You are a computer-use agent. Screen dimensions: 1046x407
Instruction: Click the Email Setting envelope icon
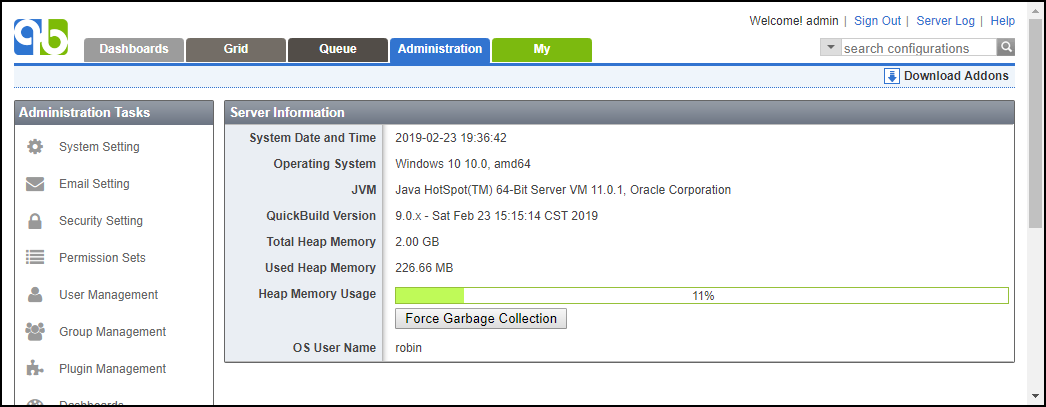(35, 184)
